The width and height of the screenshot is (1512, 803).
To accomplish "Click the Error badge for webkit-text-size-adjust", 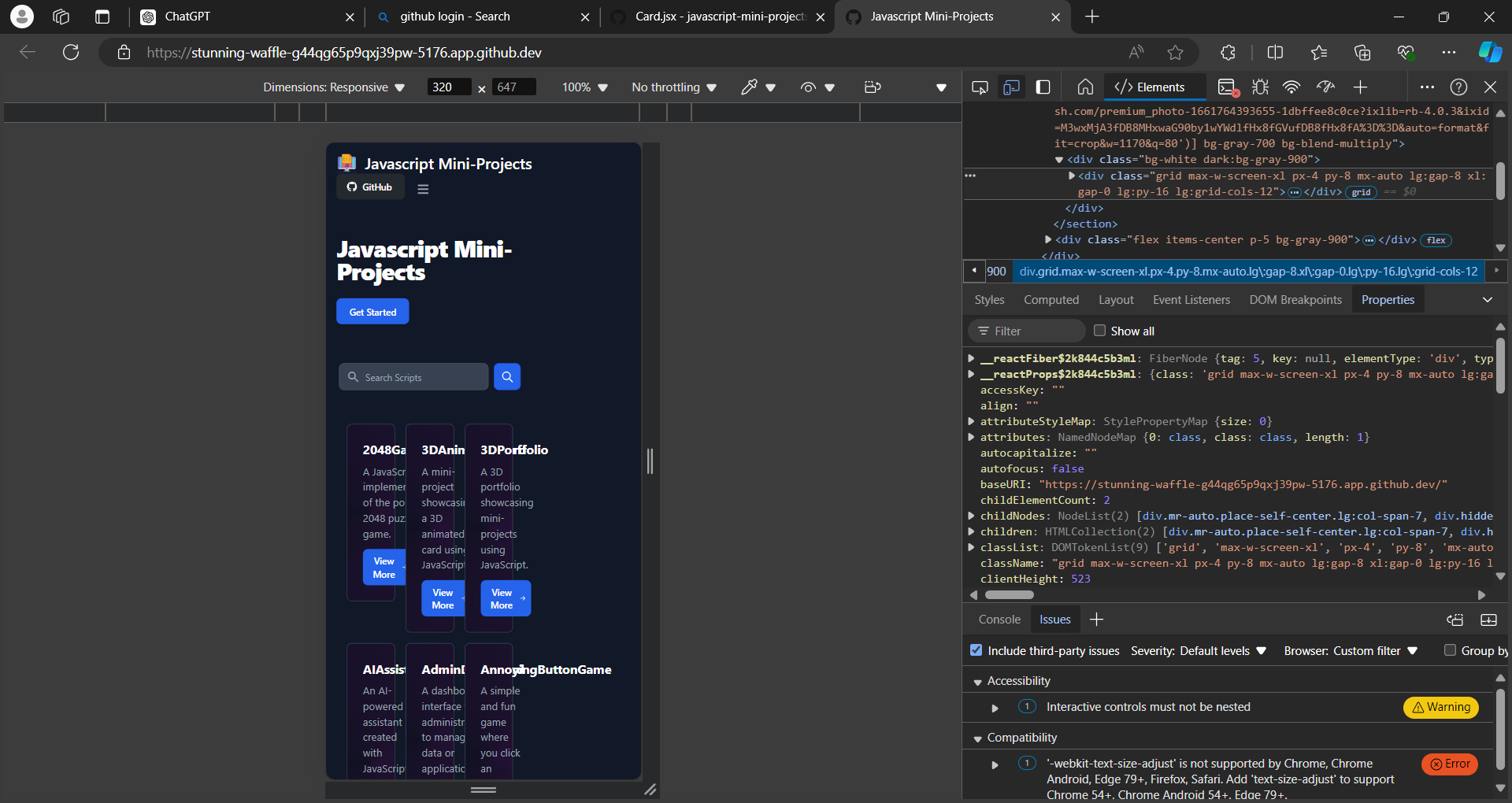I will pyautogui.click(x=1450, y=764).
